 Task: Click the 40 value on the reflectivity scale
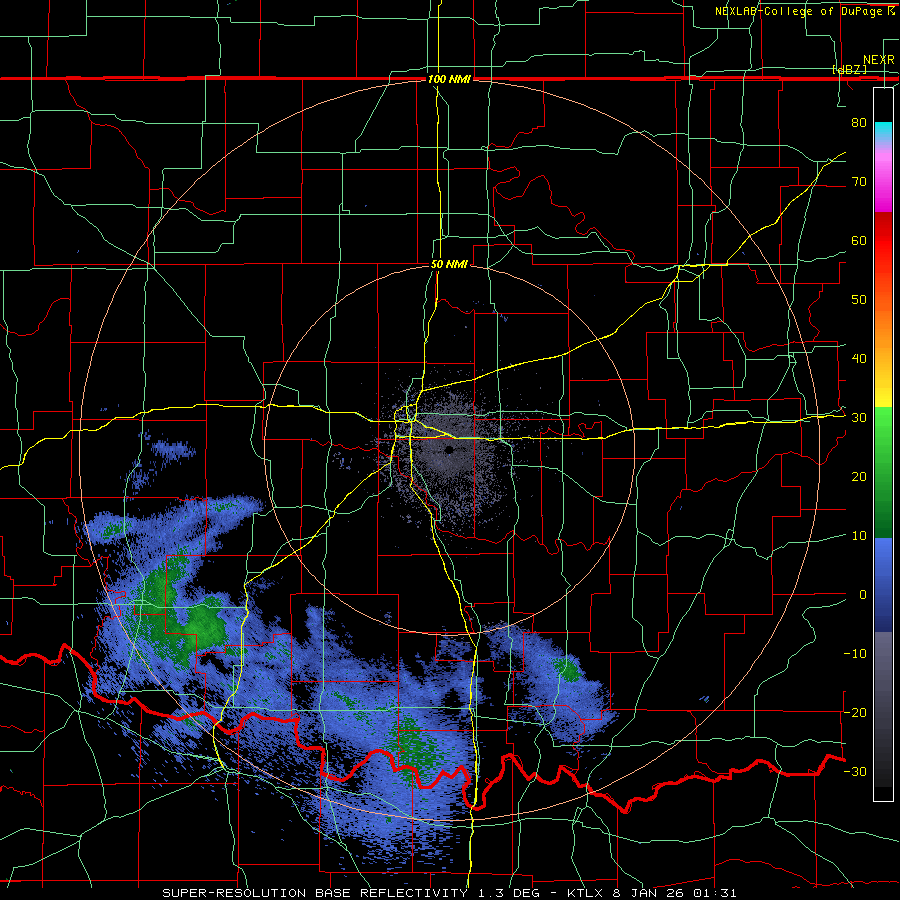859,359
